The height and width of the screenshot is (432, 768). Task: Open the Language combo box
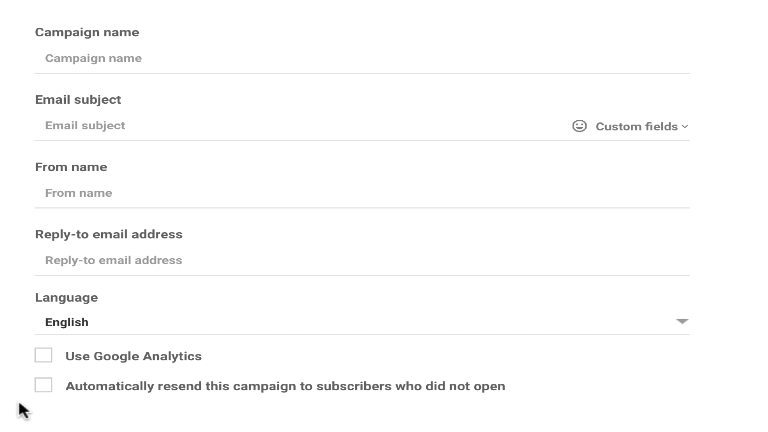pos(362,322)
